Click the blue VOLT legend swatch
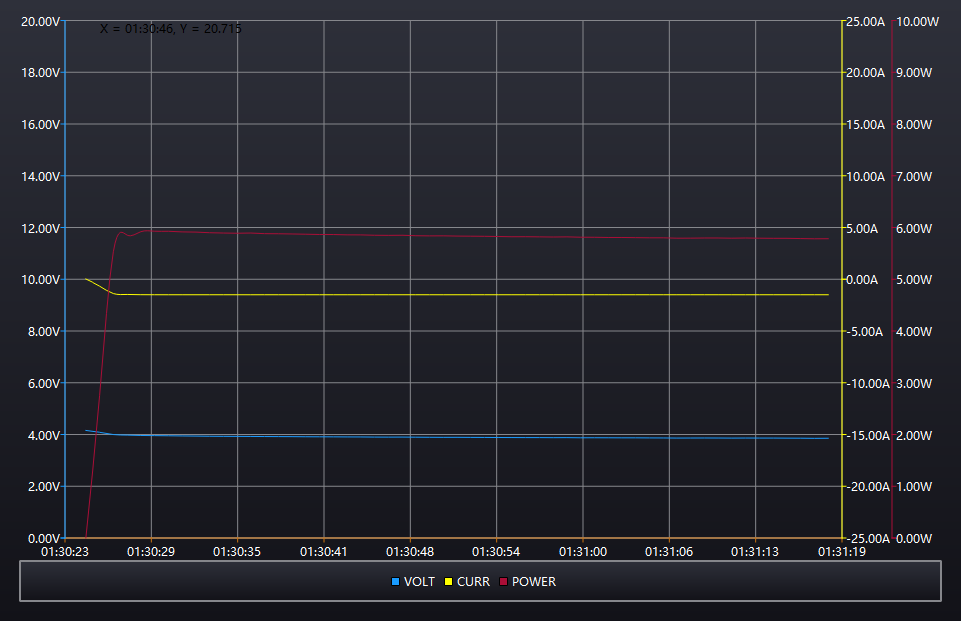 click(395, 581)
